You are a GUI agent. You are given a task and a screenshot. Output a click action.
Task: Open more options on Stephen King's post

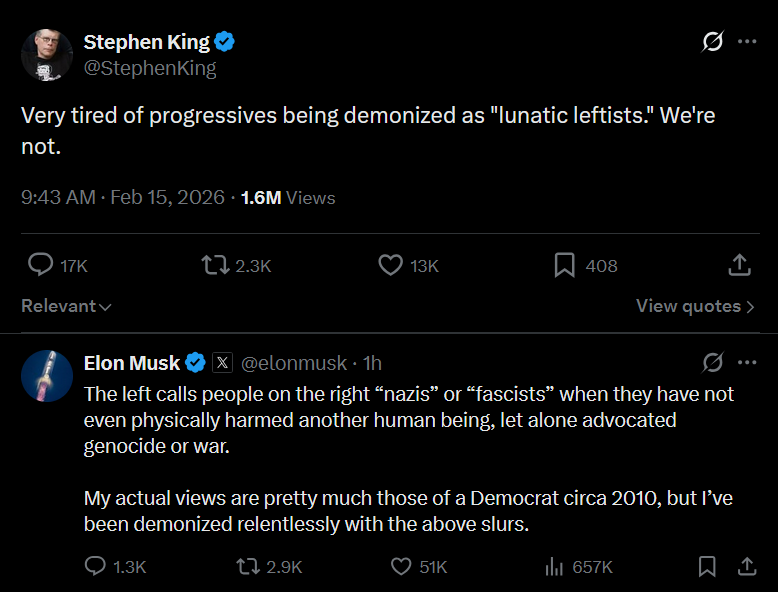[747, 42]
